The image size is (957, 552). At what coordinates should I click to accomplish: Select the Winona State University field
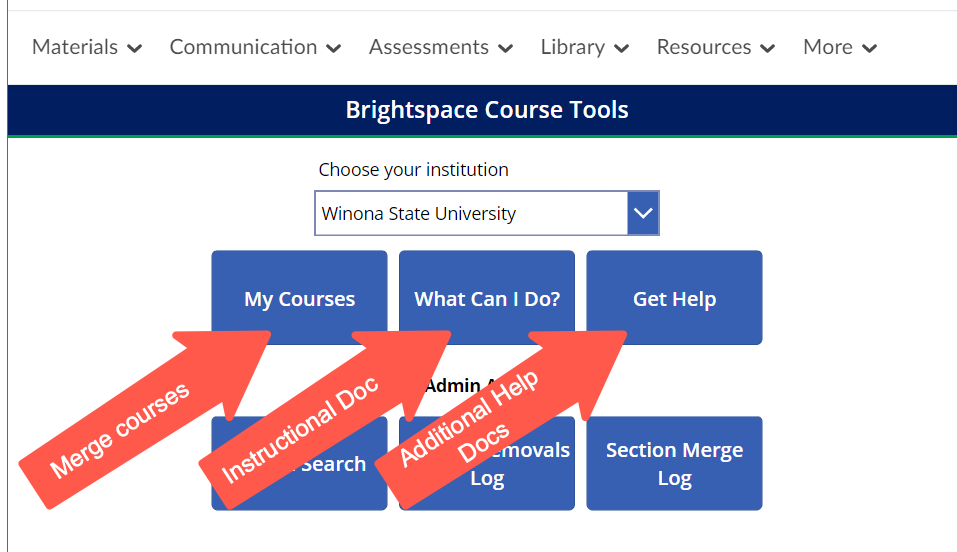pos(470,213)
